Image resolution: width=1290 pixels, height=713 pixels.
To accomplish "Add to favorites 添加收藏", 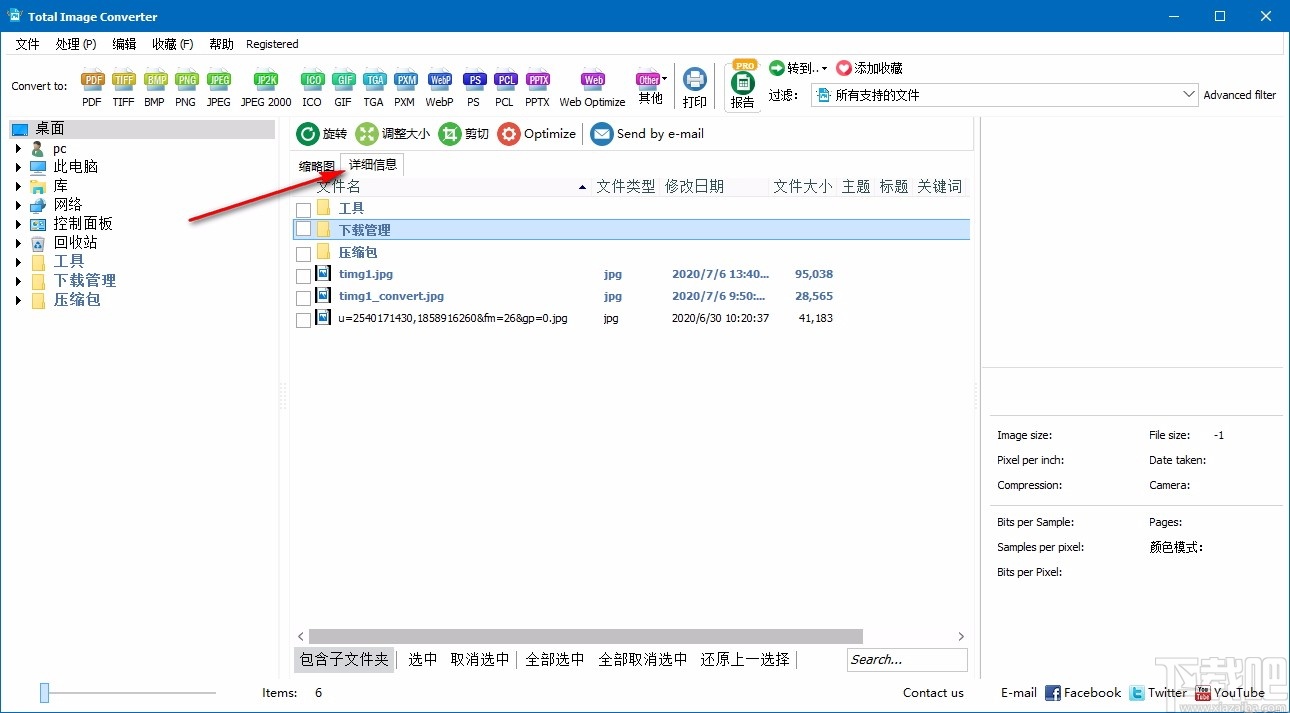I will (869, 68).
